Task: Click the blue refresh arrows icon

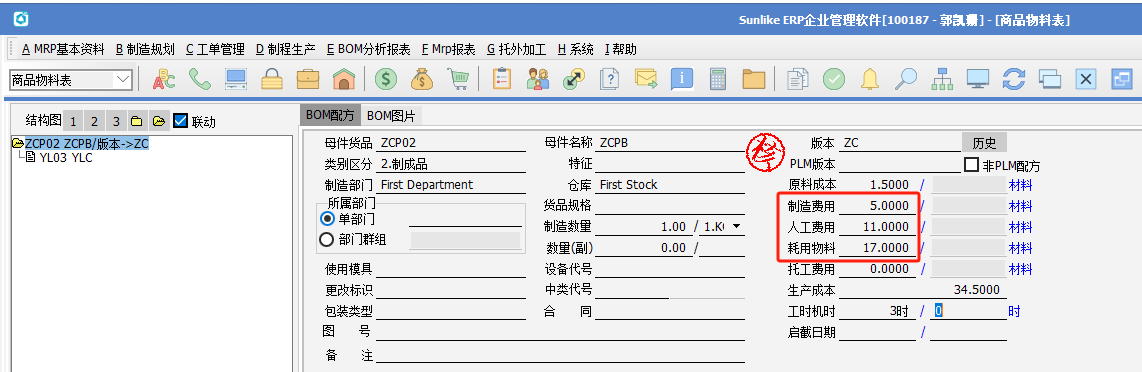Action: tap(1014, 79)
